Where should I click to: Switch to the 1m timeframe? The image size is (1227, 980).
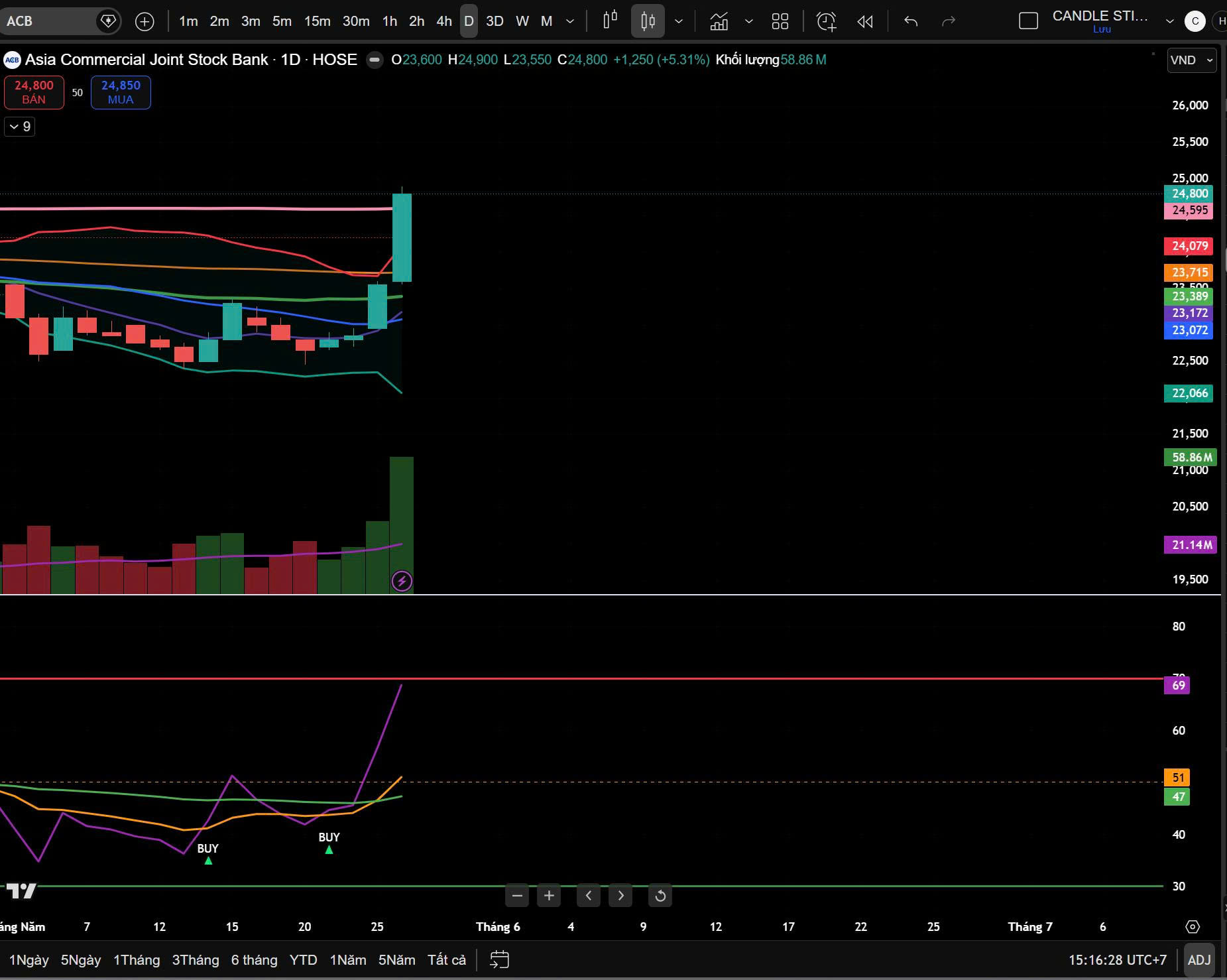188,21
